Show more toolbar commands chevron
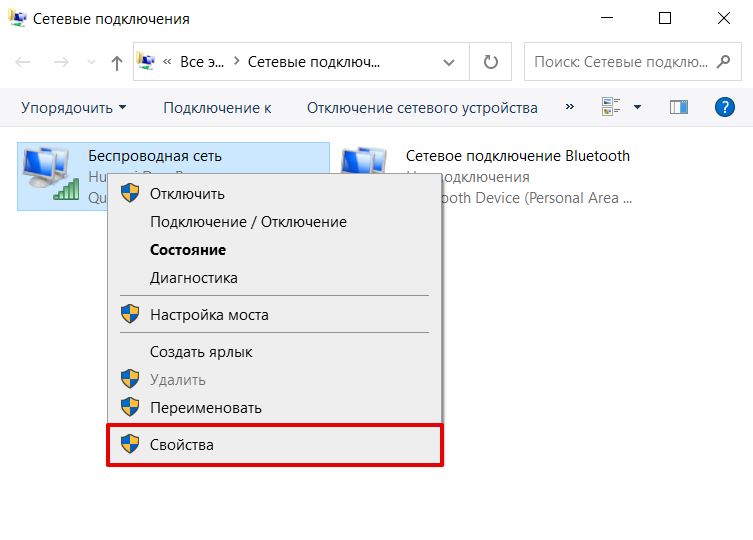 click(x=570, y=107)
